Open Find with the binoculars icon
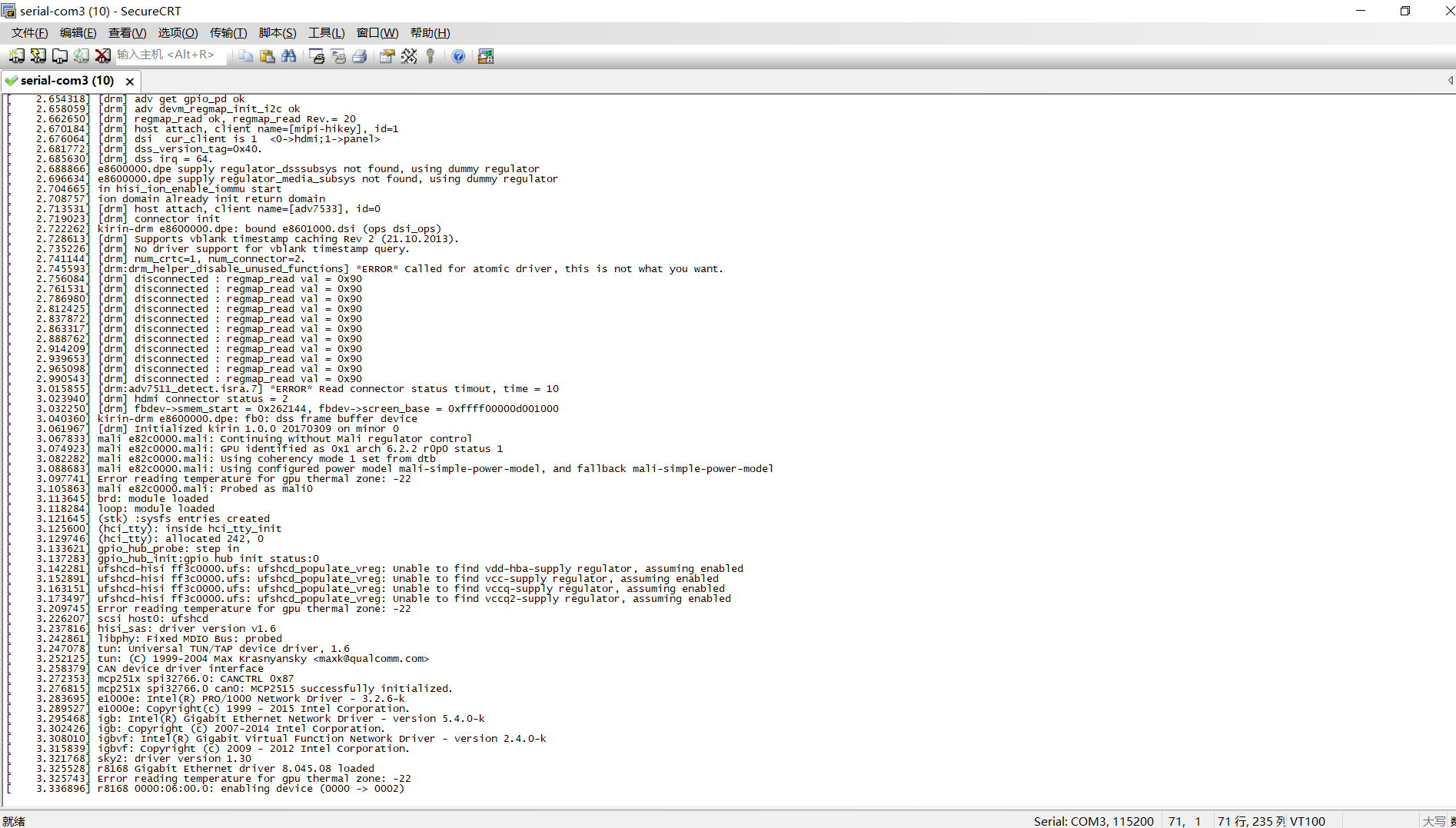Screen dimensions: 1456x828 coord(289,56)
